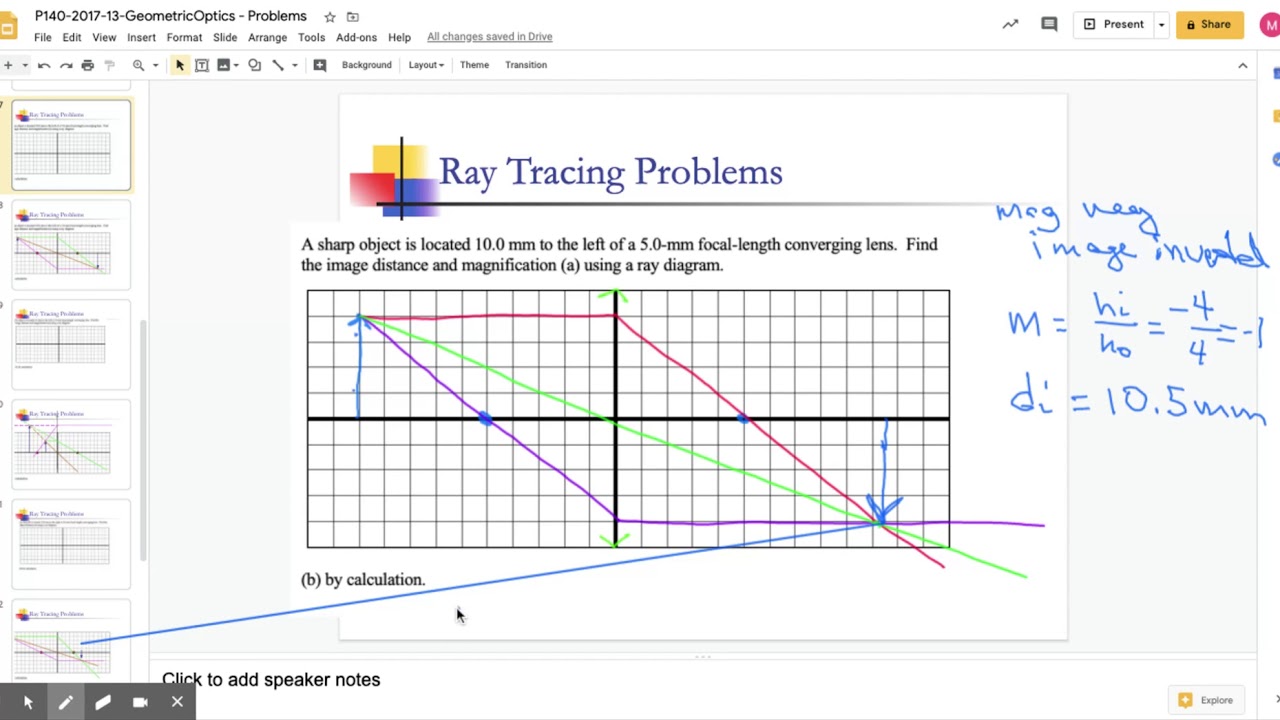Switch to pointer in annotation bar
Viewport: 1280px width, 720px height.
pos(28,702)
